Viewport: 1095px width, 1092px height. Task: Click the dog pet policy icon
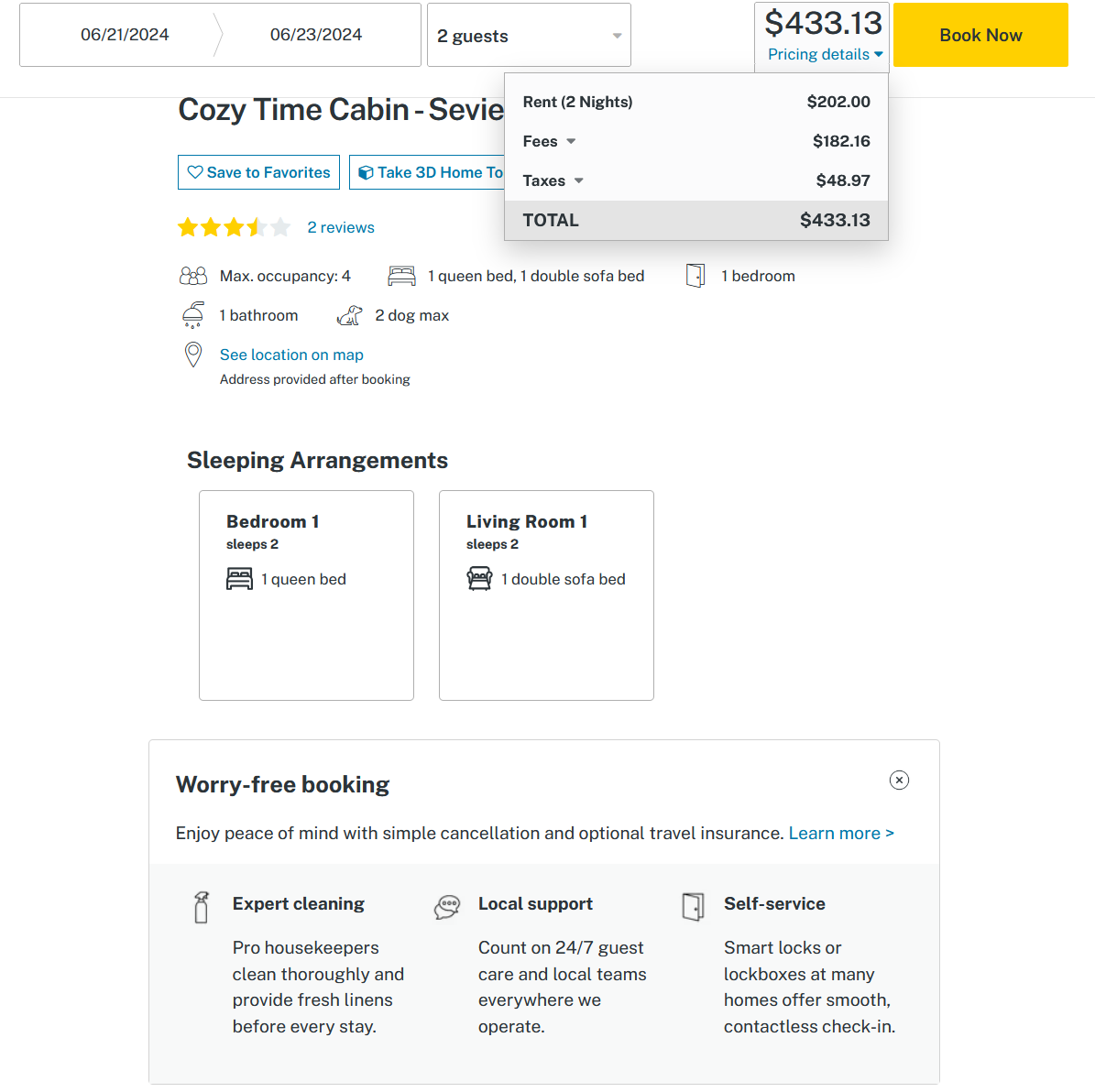(349, 315)
